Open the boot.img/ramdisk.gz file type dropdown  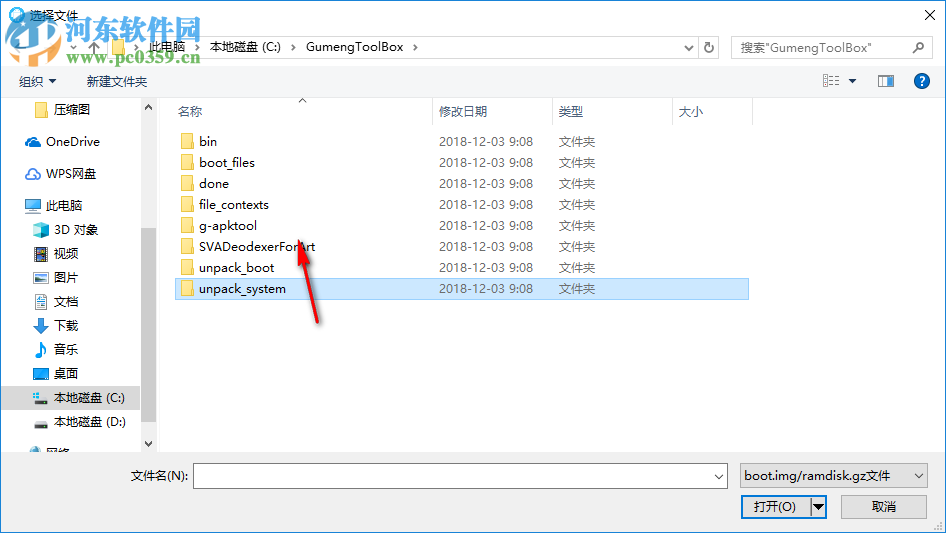(834, 476)
